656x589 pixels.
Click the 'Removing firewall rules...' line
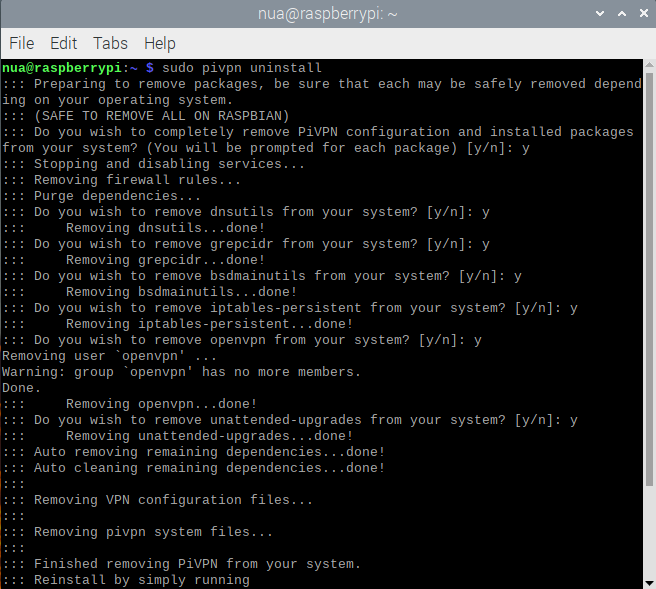pyautogui.click(x=138, y=180)
